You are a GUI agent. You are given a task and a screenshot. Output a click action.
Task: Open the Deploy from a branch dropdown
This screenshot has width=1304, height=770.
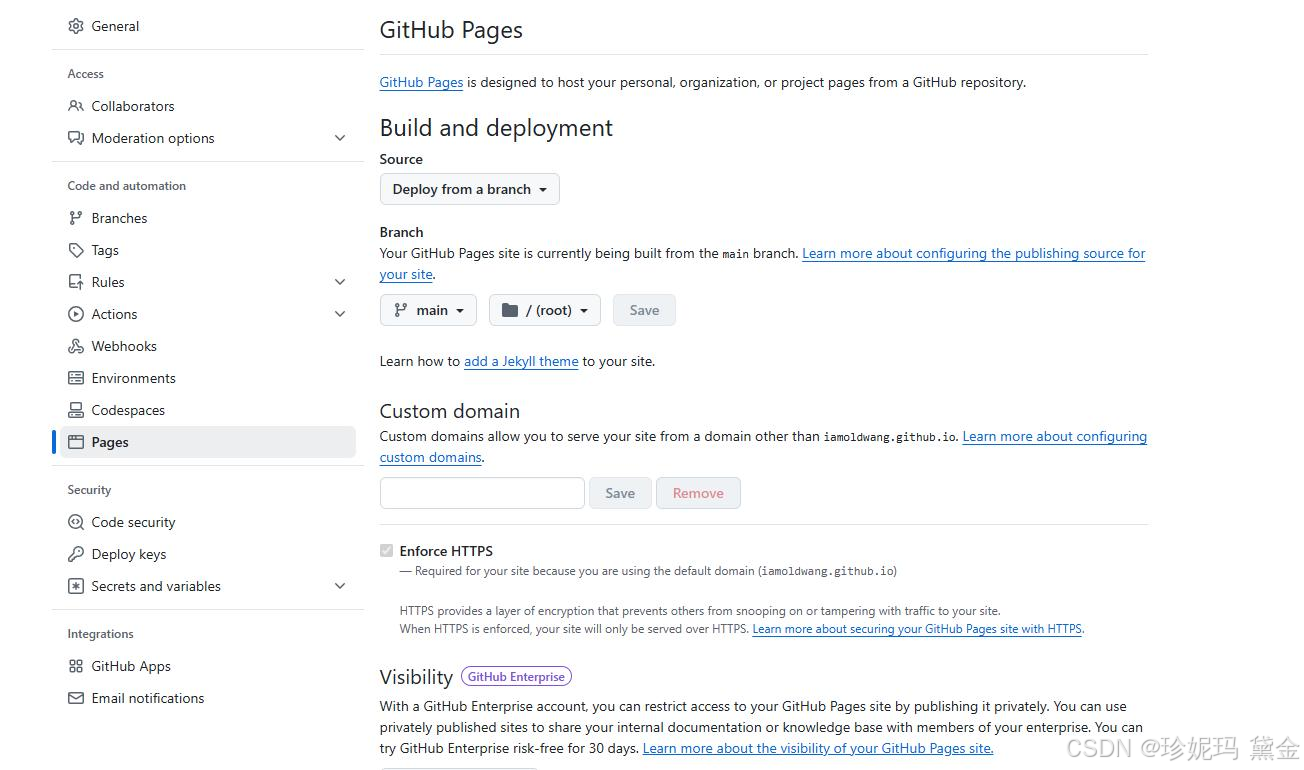[470, 189]
